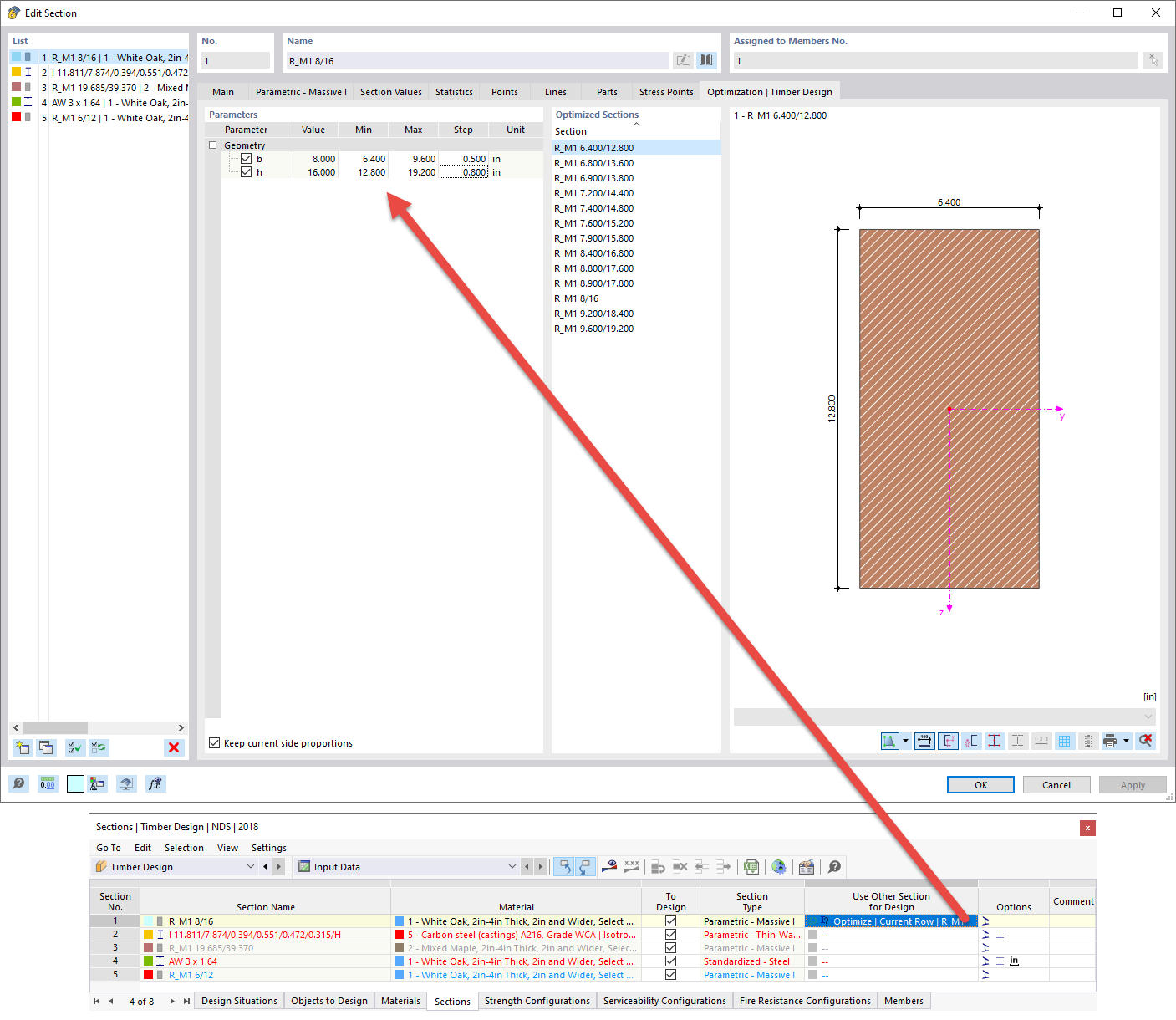Open the help icon in Sections toolbar
This screenshot has width=1176, height=1020.
tap(834, 867)
